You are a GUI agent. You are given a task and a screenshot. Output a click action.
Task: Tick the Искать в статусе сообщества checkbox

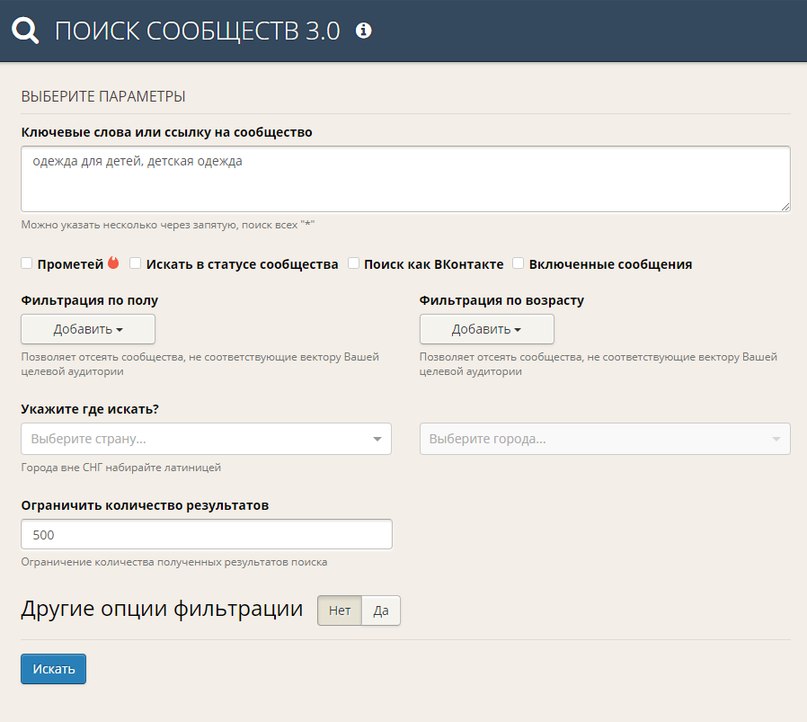click(136, 264)
